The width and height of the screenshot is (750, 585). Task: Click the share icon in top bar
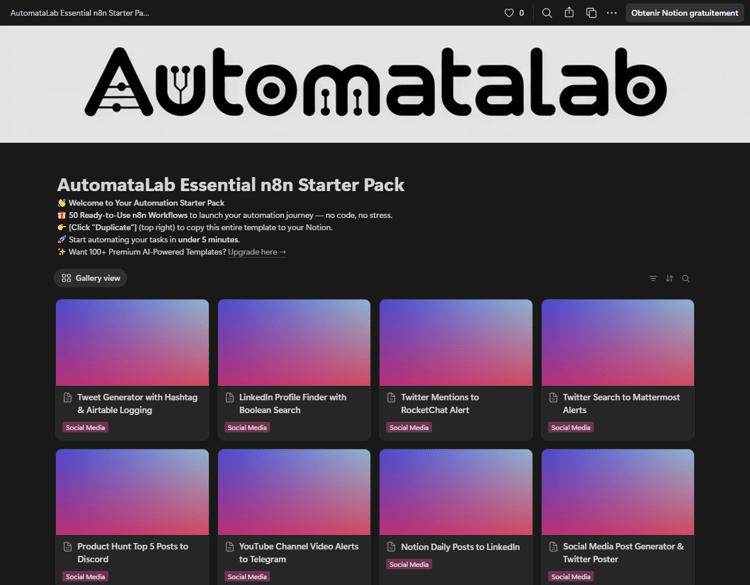tap(569, 12)
